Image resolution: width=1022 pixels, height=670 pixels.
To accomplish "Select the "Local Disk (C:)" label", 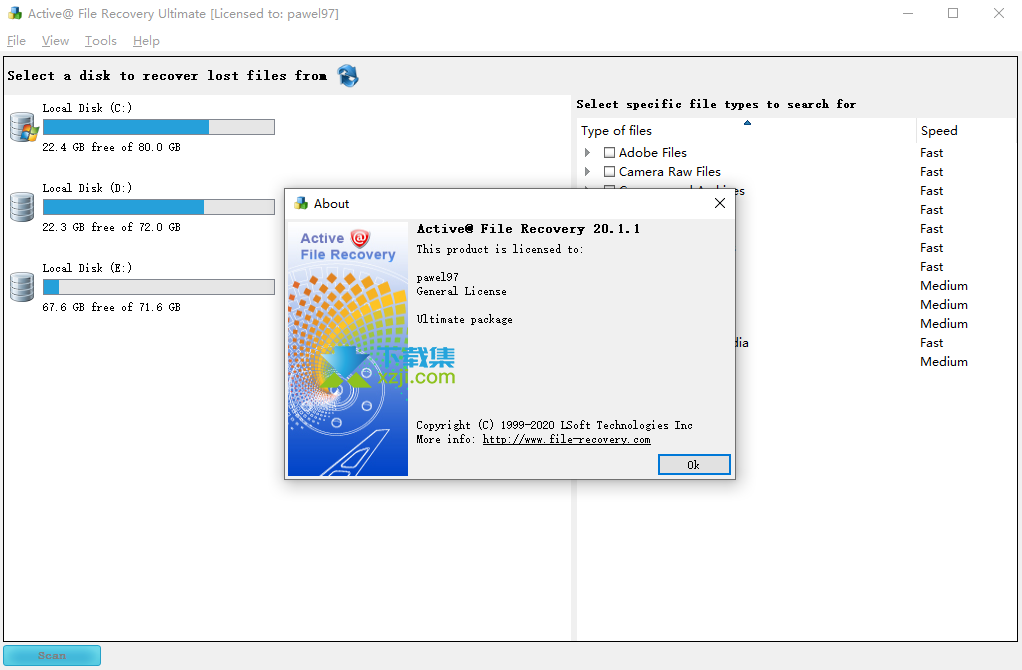I will coord(87,108).
